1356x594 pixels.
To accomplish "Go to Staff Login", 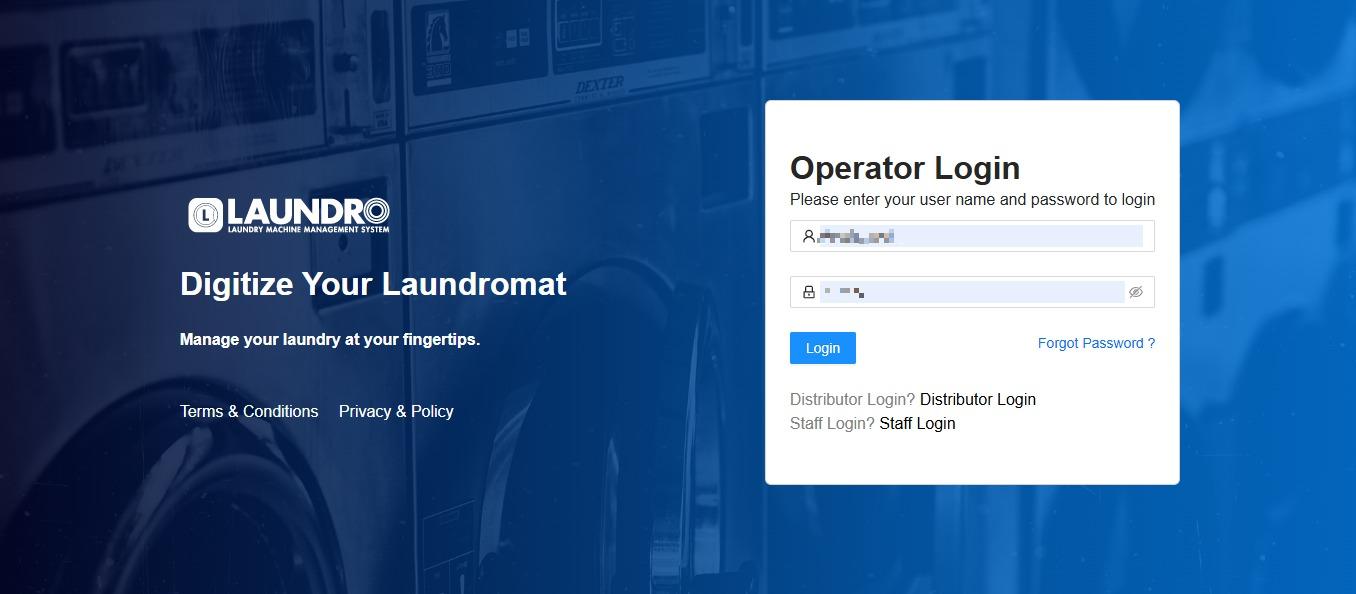I will [x=917, y=423].
